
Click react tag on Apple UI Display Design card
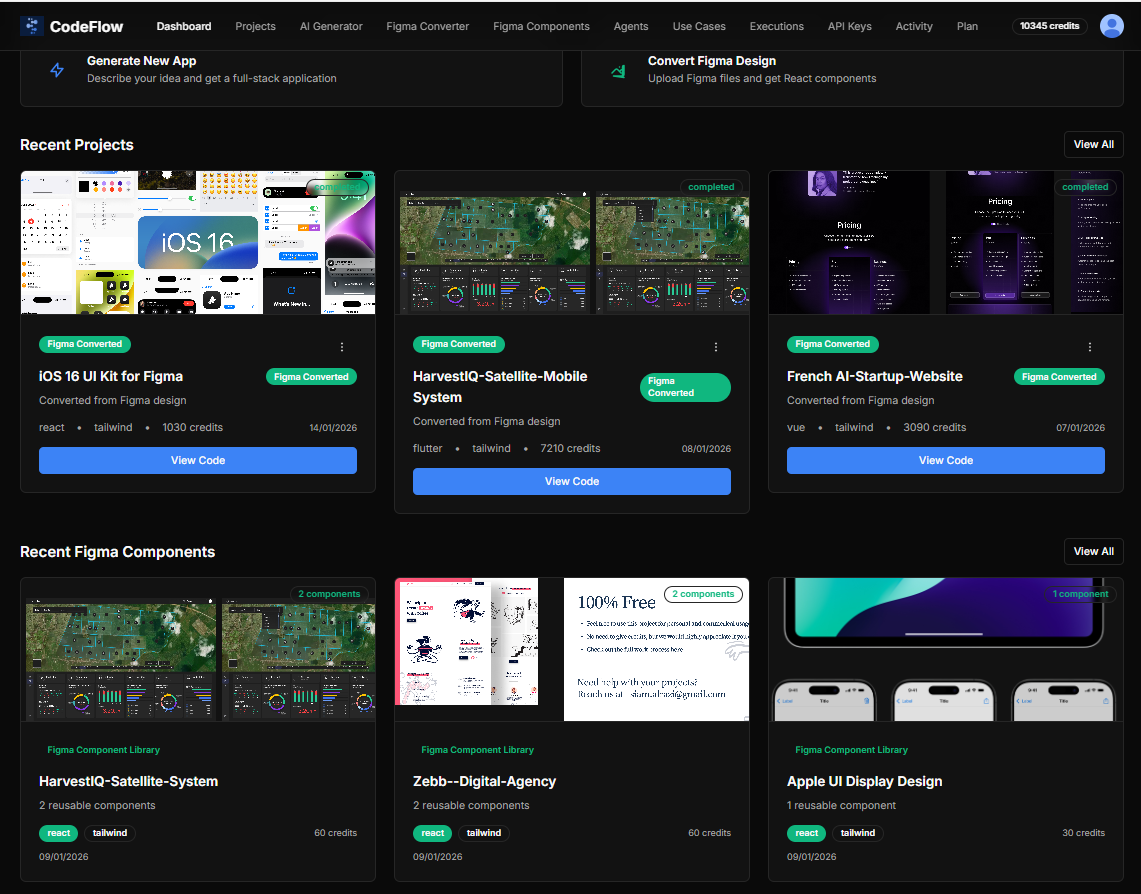pyautogui.click(x=807, y=833)
